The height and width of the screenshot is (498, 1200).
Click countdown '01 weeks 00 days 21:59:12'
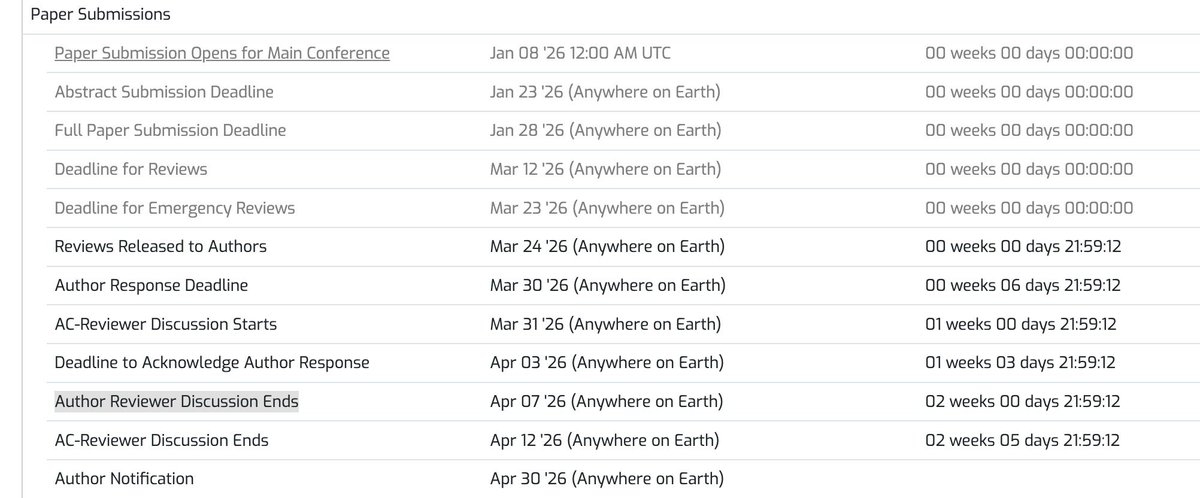tap(1020, 324)
